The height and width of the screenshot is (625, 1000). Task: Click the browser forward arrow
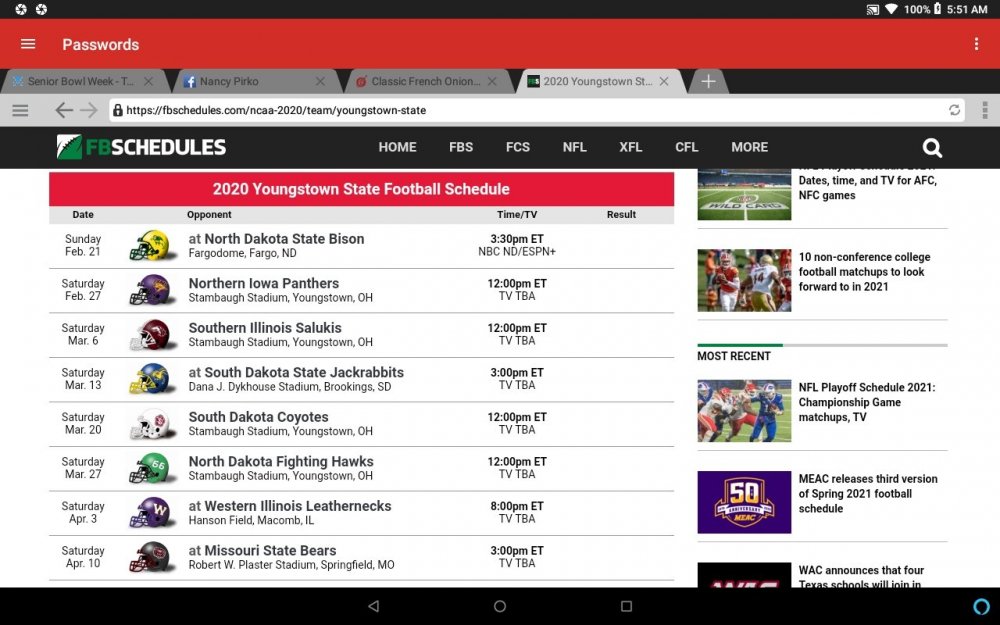89,110
